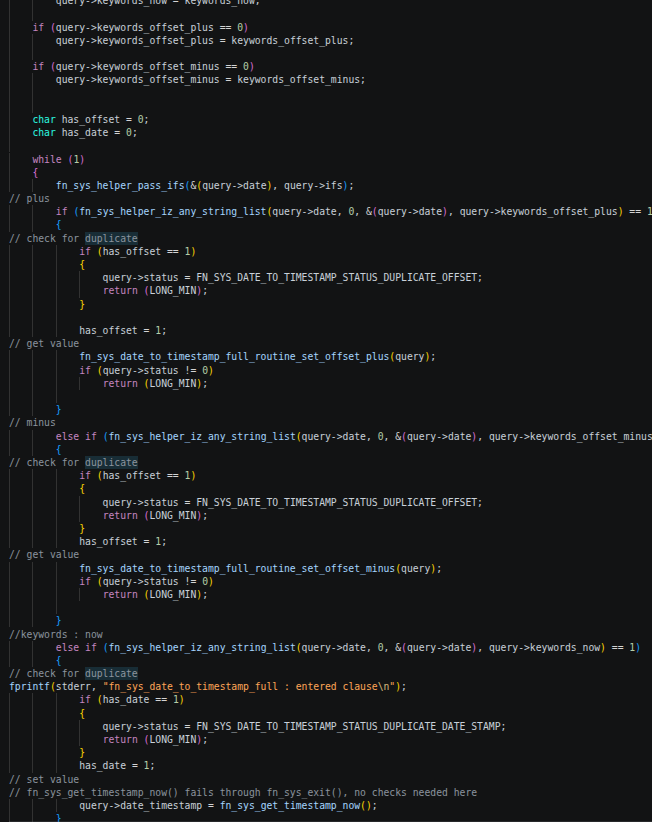Click "fn_sys_date_to_timestamp_full_routine_set_offset_plus(query);"

pyautogui.click(x=257, y=357)
